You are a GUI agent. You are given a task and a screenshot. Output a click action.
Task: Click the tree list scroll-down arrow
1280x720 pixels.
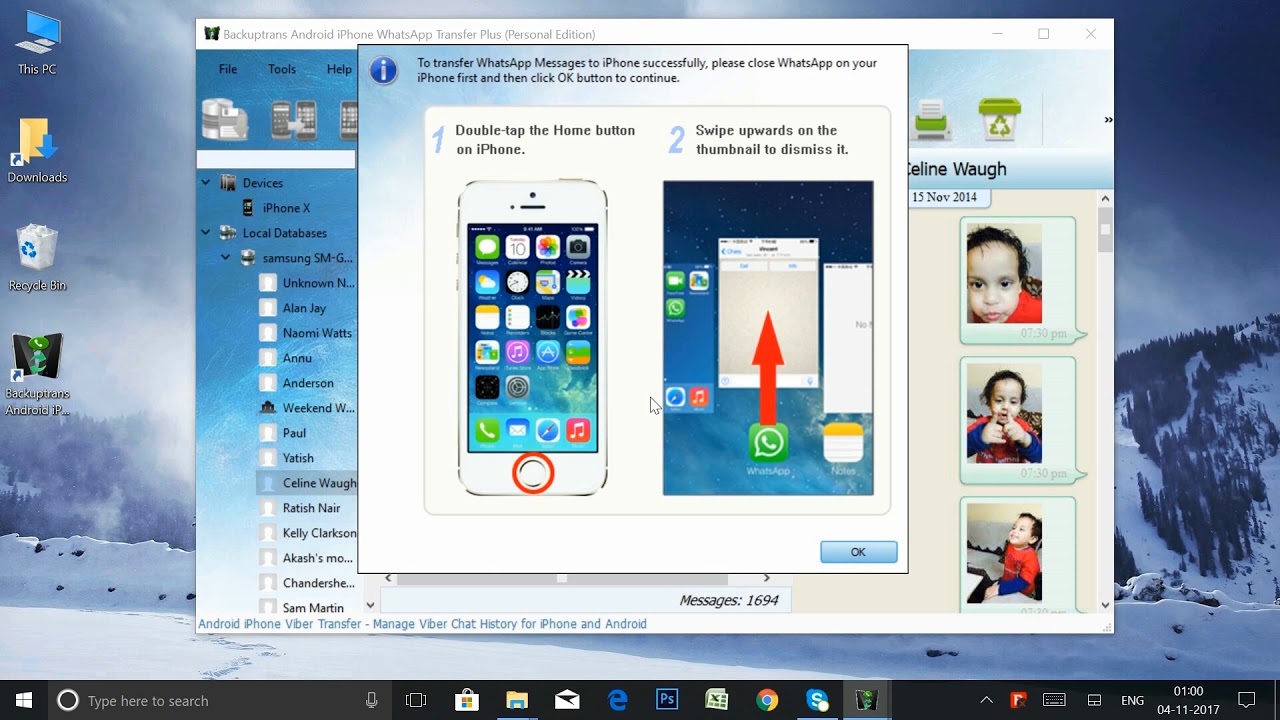[370, 605]
